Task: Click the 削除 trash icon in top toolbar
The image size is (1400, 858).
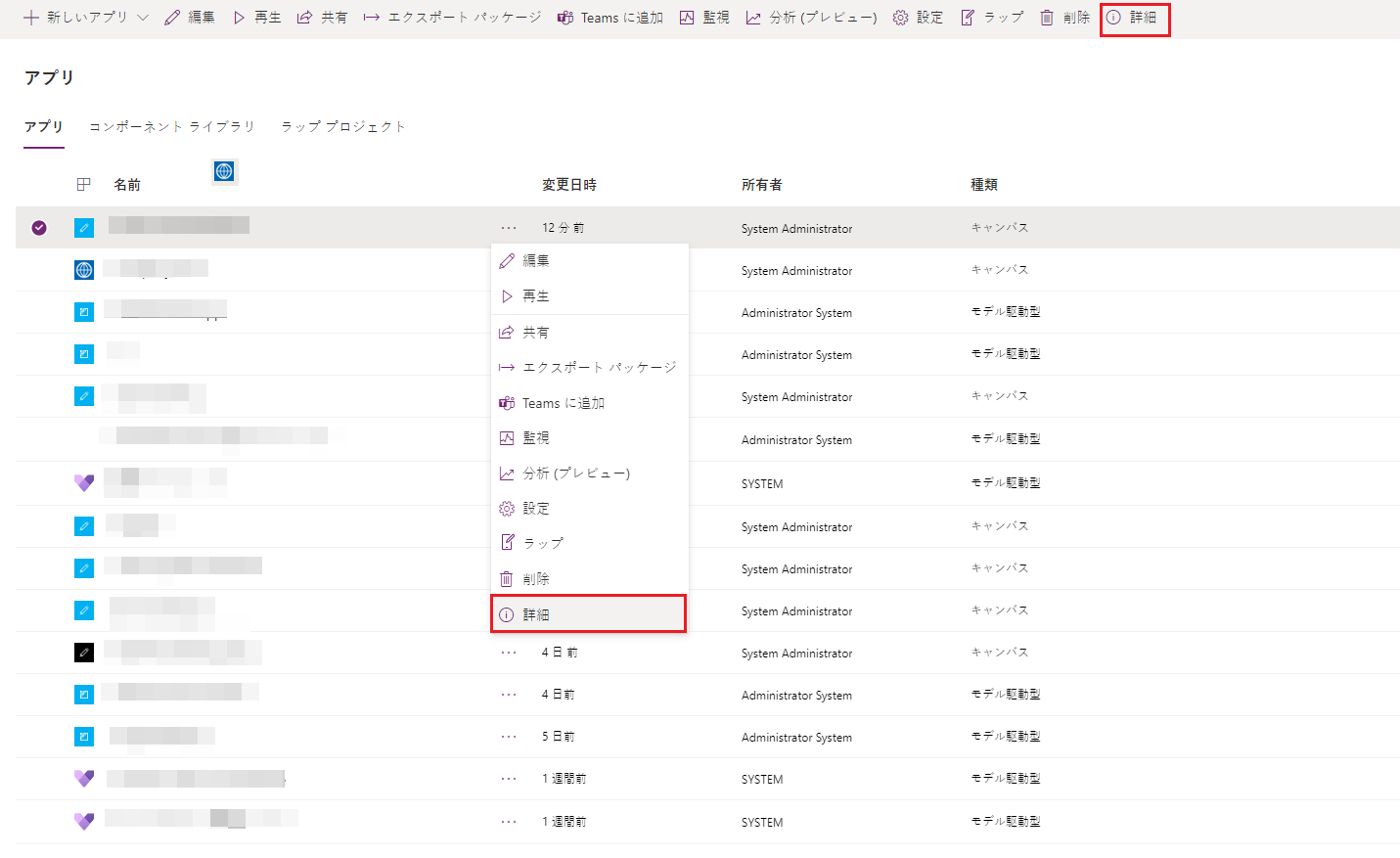Action: tap(1047, 18)
